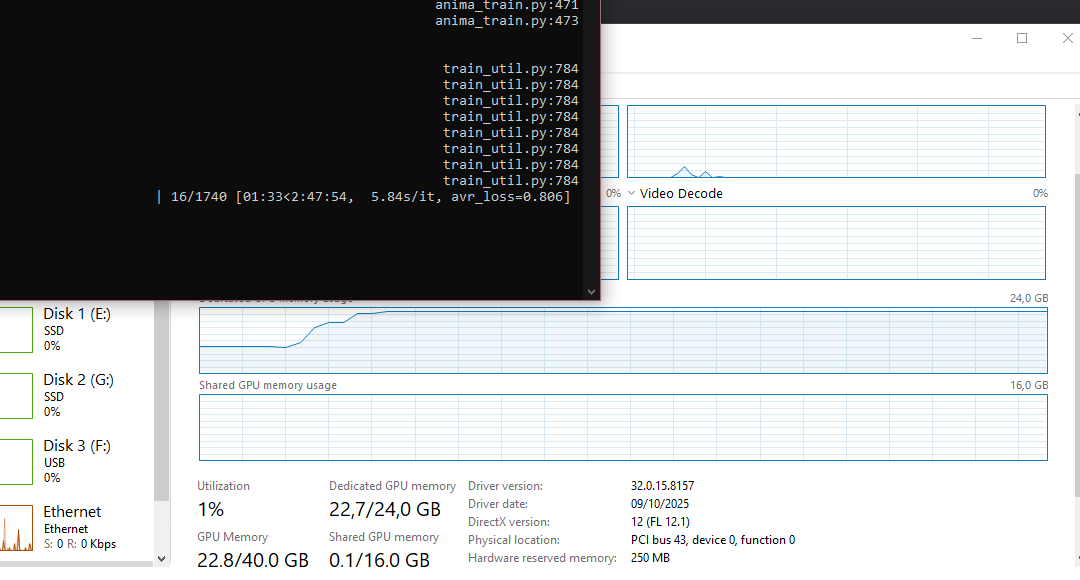Click the dedicated GPU memory usage graph
Image resolution: width=1080 pixels, height=580 pixels.
click(623, 340)
